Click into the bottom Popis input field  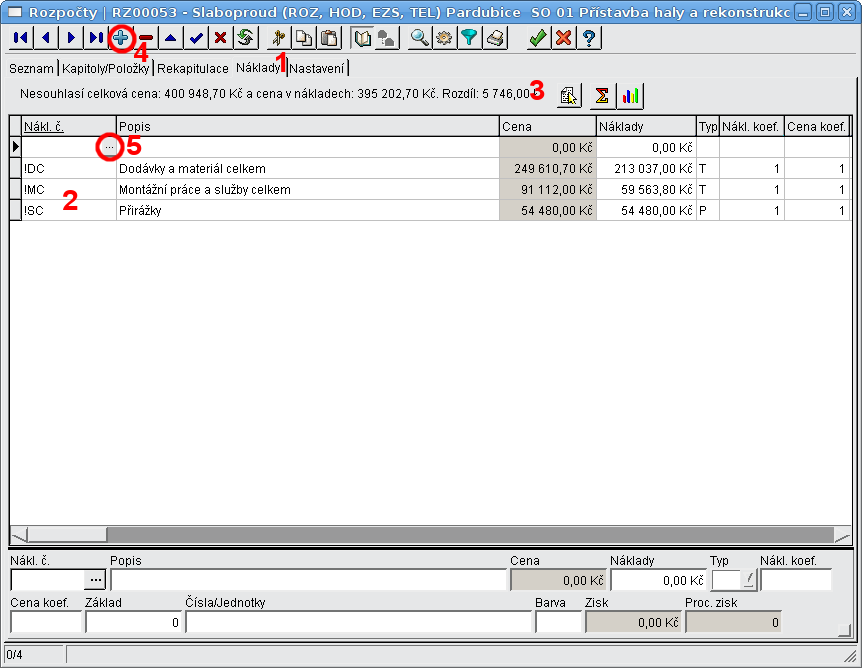[x=308, y=579]
